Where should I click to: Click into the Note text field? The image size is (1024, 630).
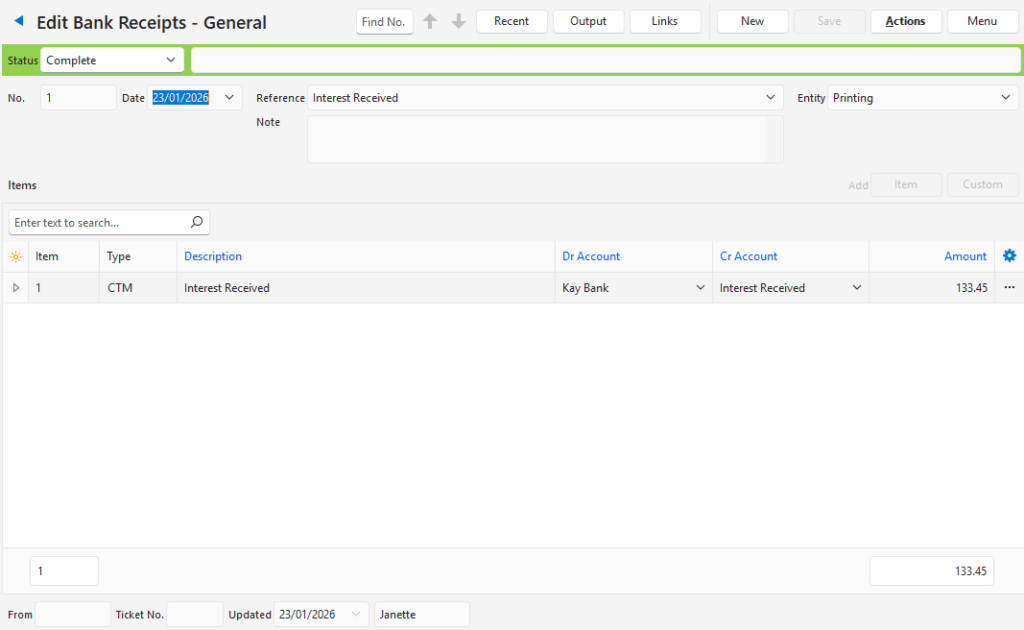tap(536, 139)
